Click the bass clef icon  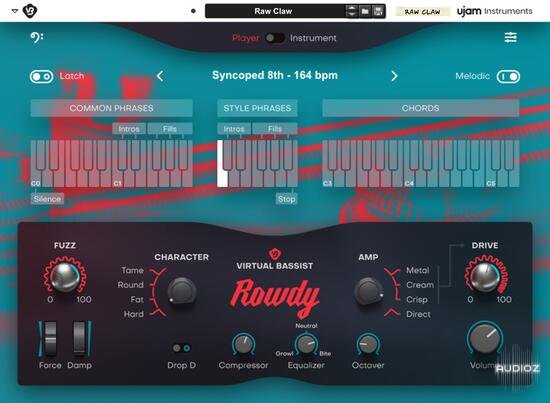coord(36,37)
